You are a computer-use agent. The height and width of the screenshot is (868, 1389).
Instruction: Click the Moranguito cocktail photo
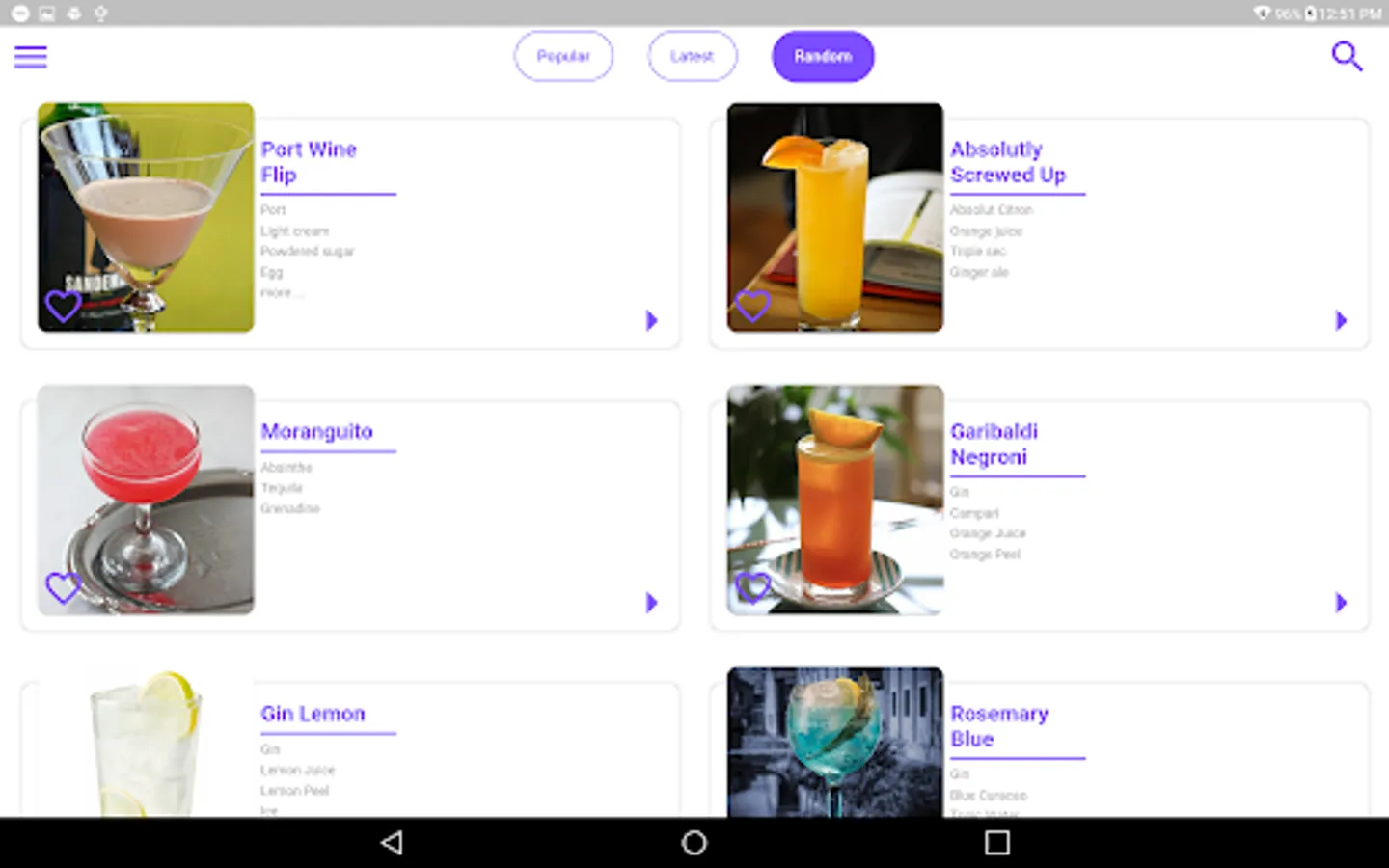(x=146, y=500)
